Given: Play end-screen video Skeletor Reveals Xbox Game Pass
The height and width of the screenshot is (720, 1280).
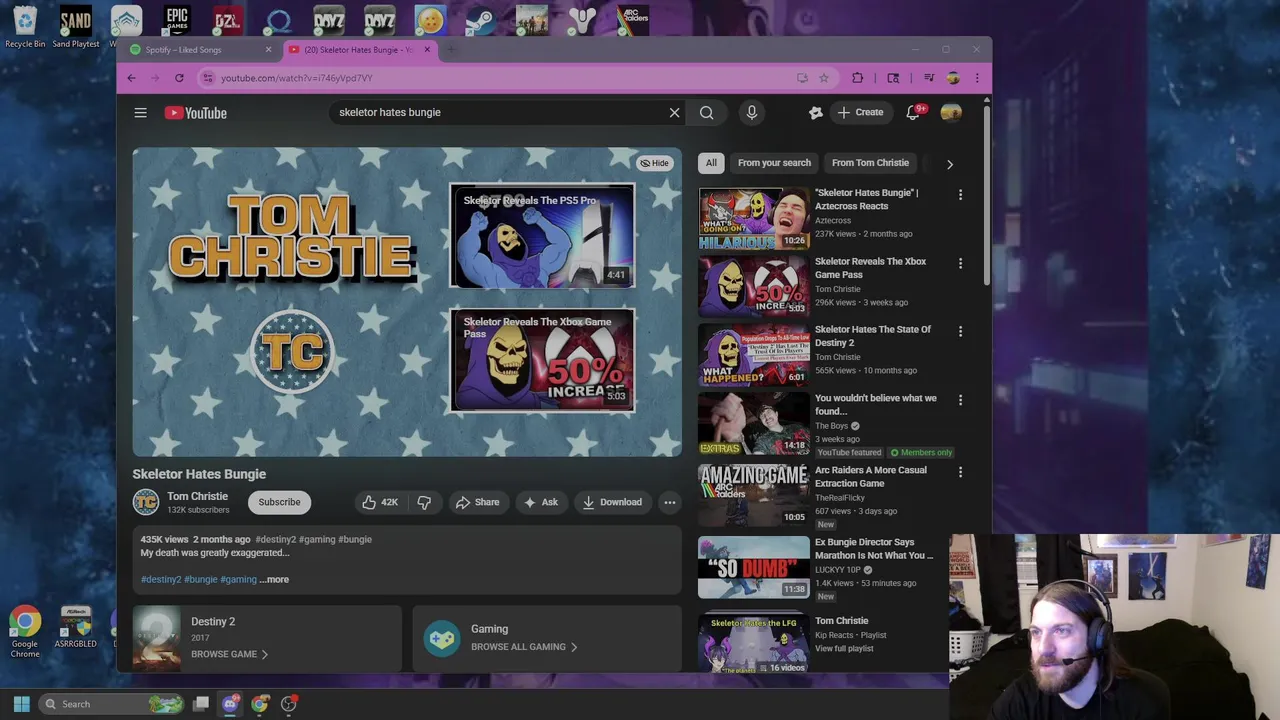Looking at the screenshot, I should point(542,360).
